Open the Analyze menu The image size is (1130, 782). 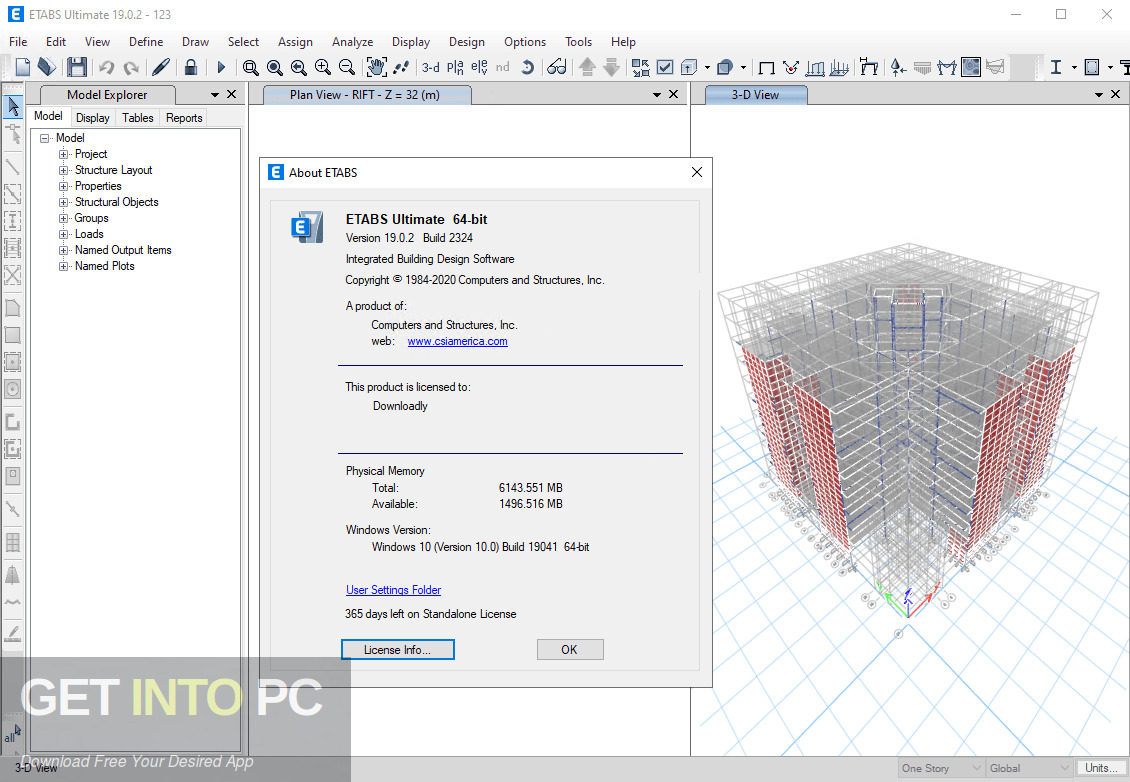click(352, 42)
